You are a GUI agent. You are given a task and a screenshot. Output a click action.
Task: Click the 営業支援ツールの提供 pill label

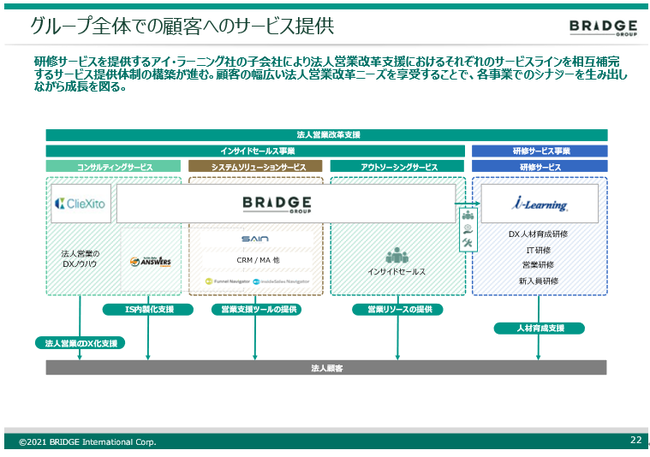pos(256,309)
